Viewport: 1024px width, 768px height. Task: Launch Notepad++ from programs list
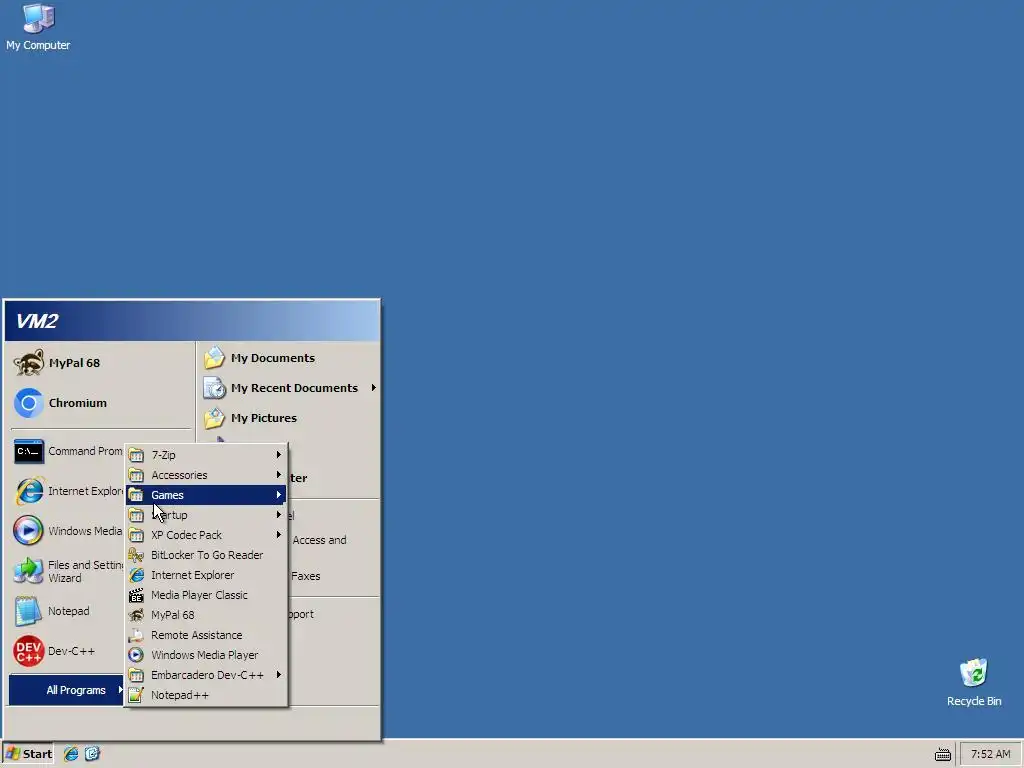pos(206,696)
